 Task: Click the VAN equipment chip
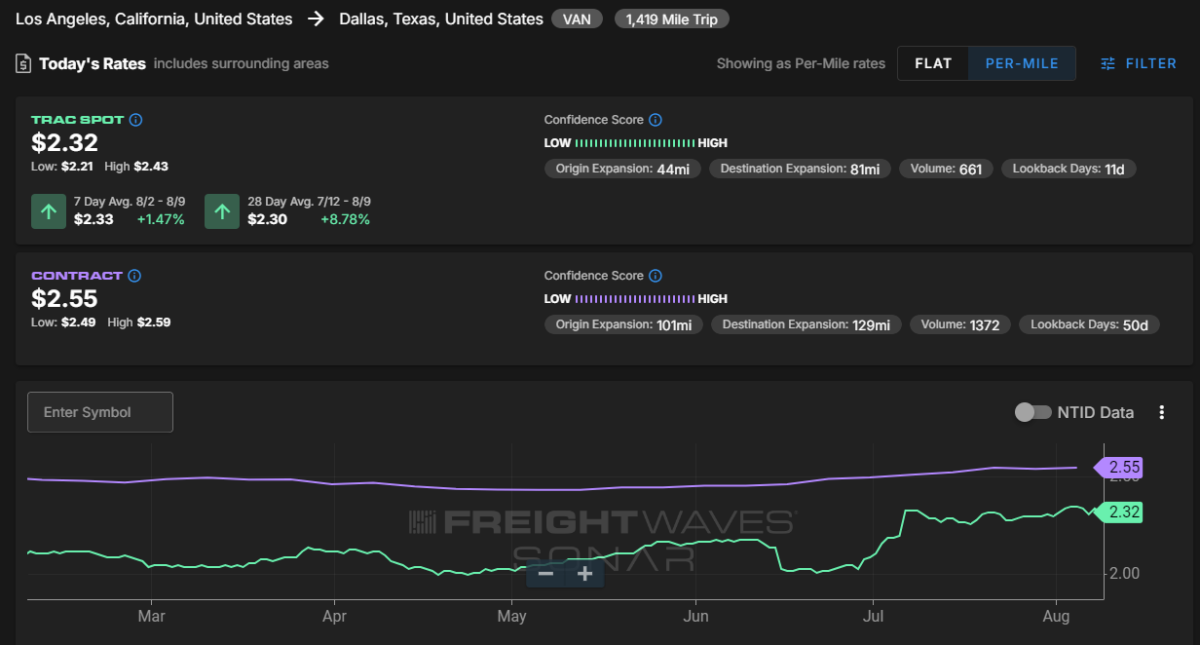point(577,19)
